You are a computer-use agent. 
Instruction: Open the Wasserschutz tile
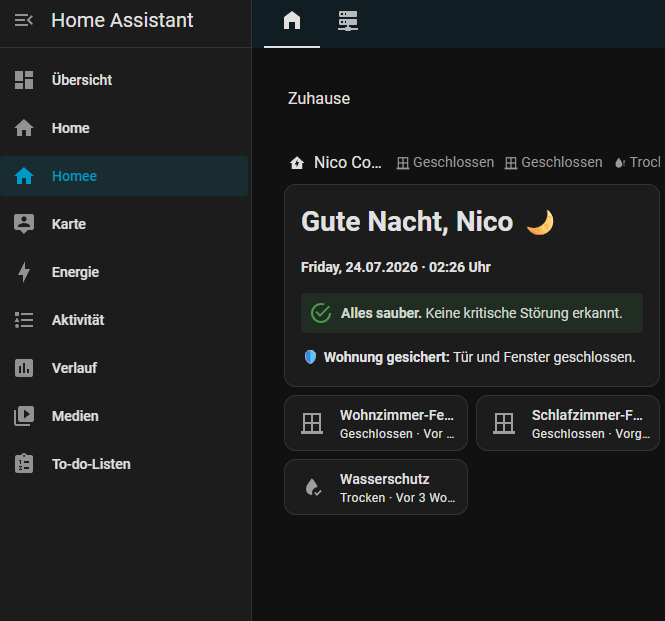[376, 487]
